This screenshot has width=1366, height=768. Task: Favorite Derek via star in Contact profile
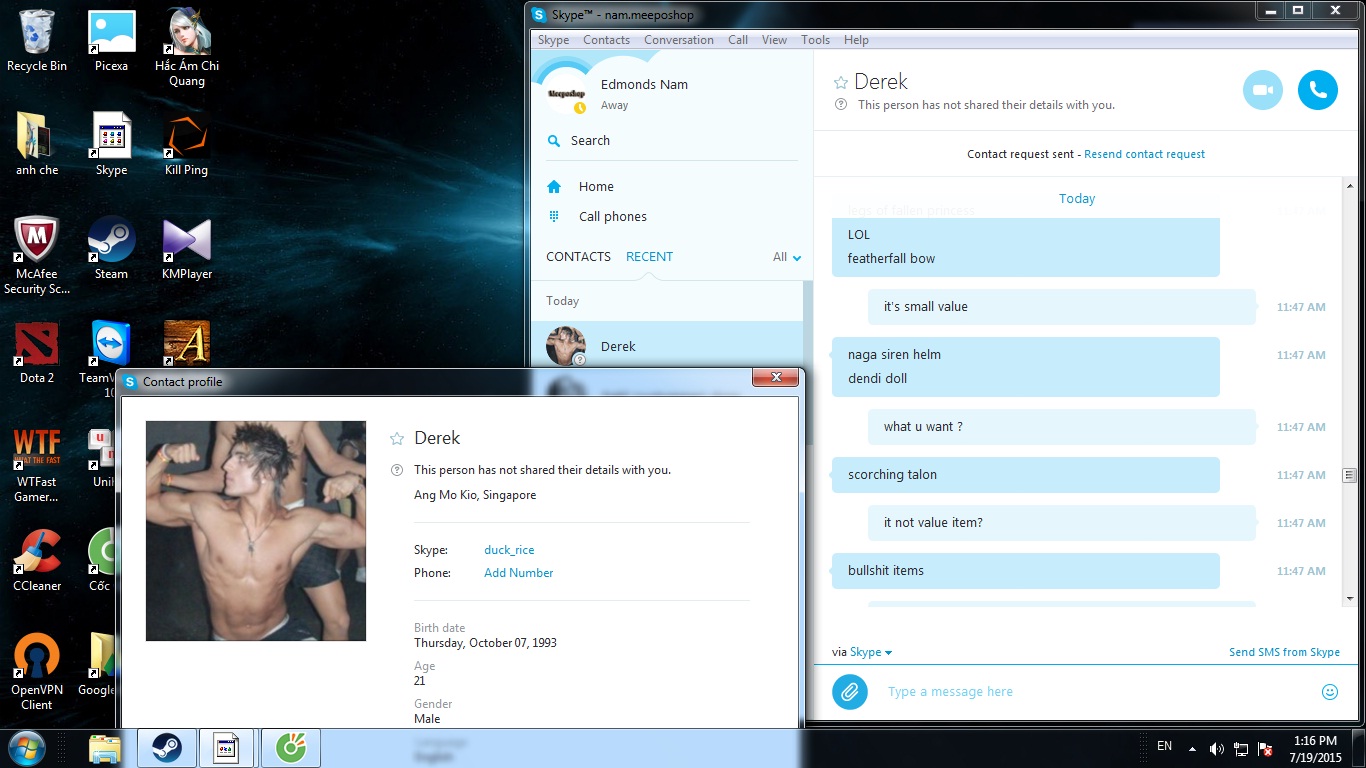coord(397,439)
